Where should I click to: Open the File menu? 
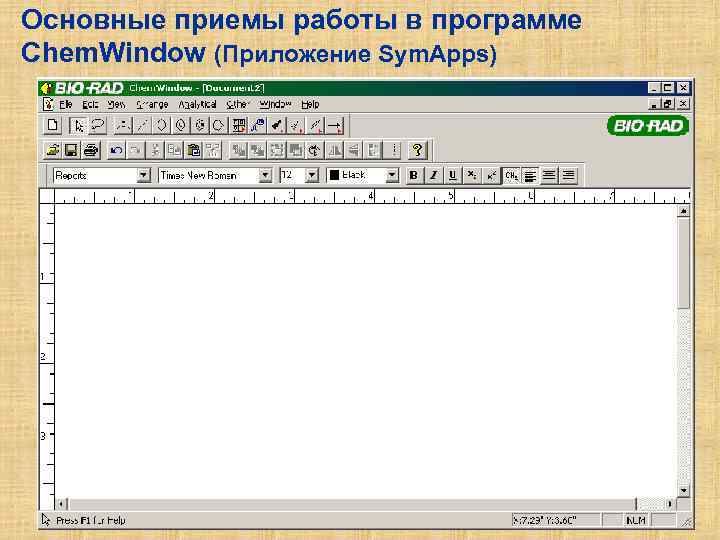point(66,105)
